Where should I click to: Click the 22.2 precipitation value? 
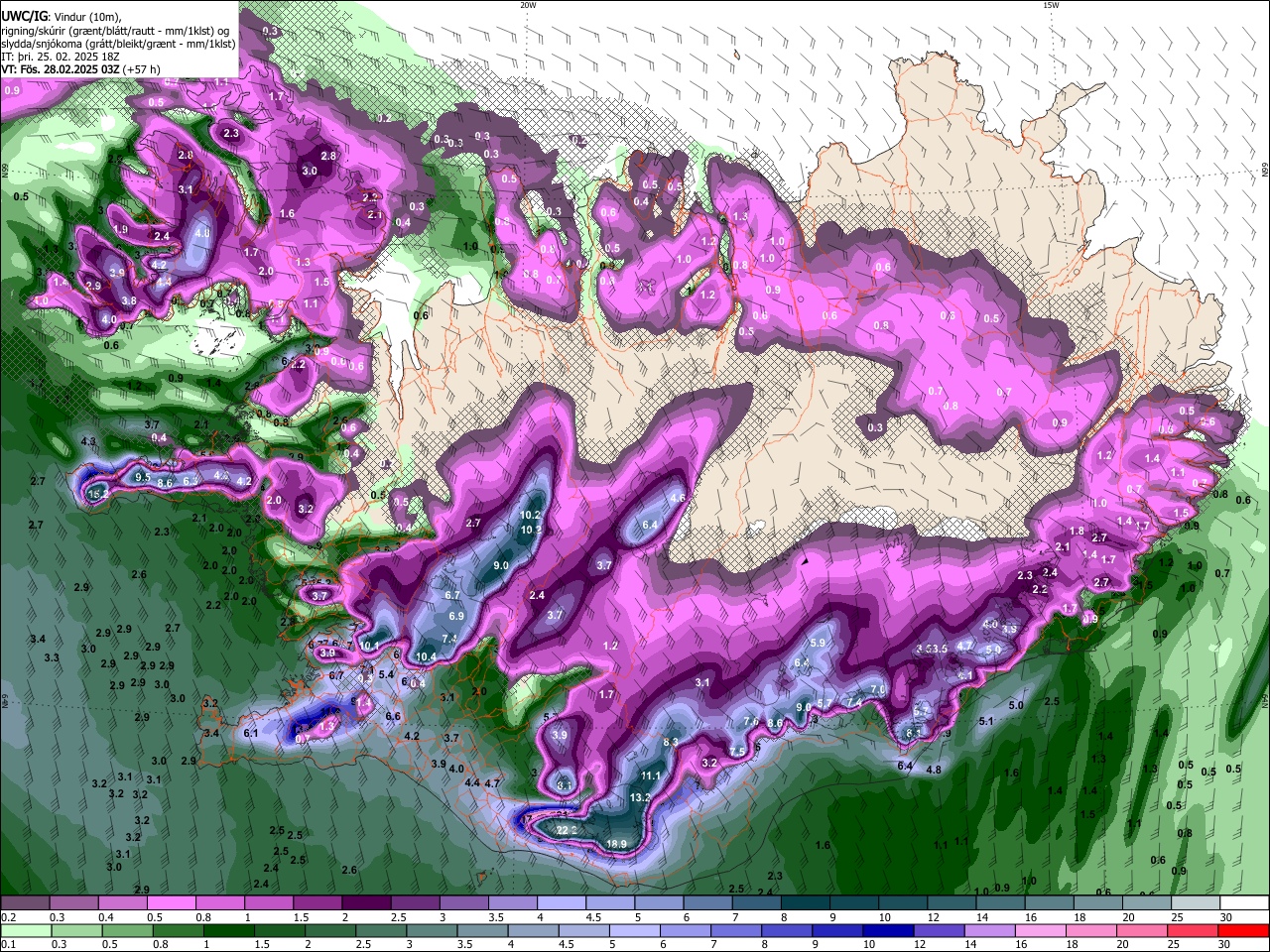[567, 830]
